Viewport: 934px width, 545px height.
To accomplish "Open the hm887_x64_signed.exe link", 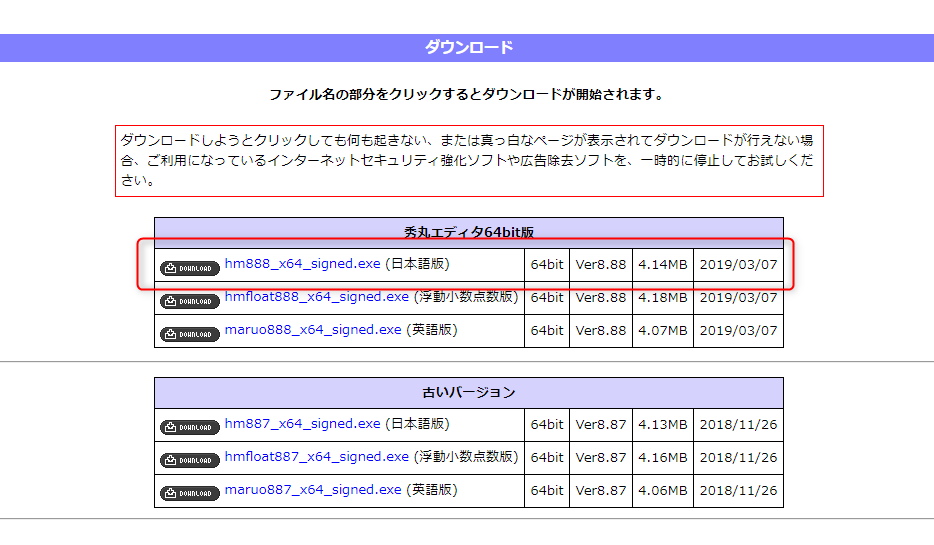I will [x=302, y=423].
